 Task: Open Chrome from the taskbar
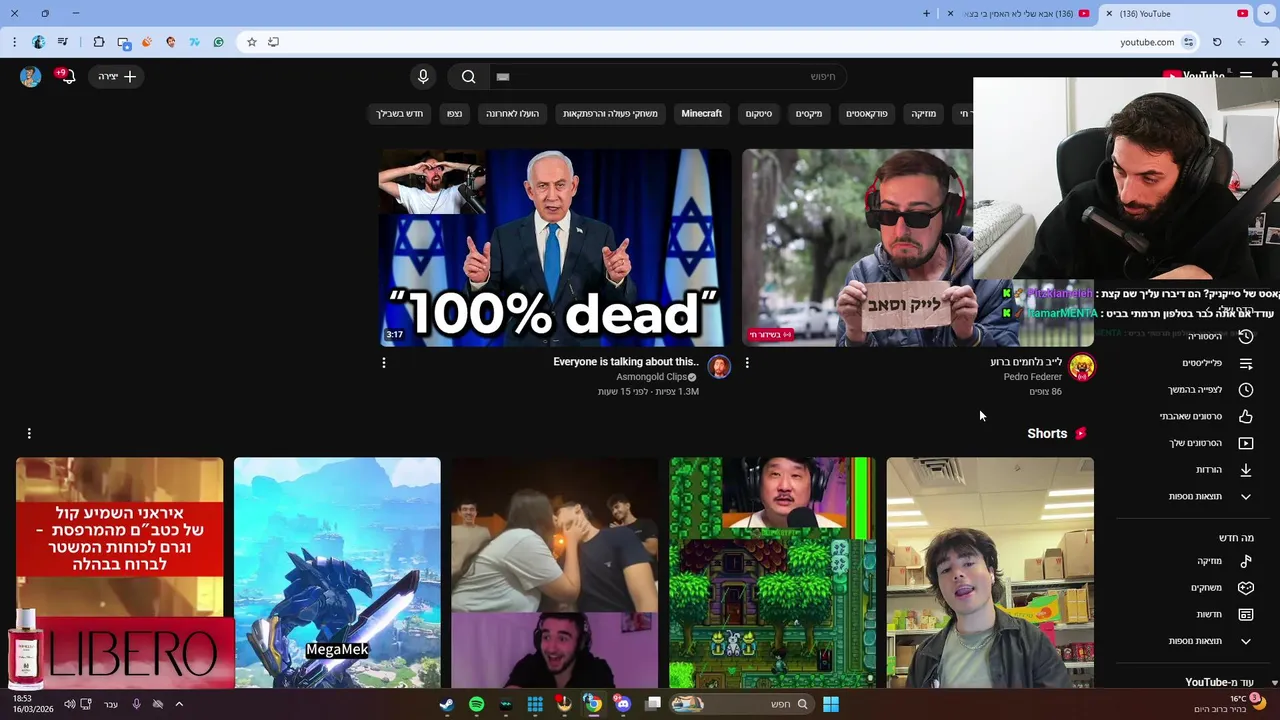pyautogui.click(x=593, y=704)
